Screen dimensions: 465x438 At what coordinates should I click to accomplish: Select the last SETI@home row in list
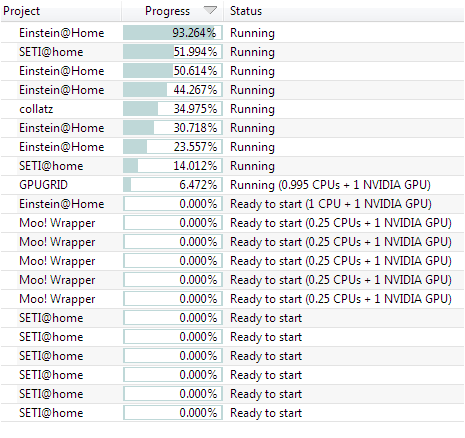232,413
